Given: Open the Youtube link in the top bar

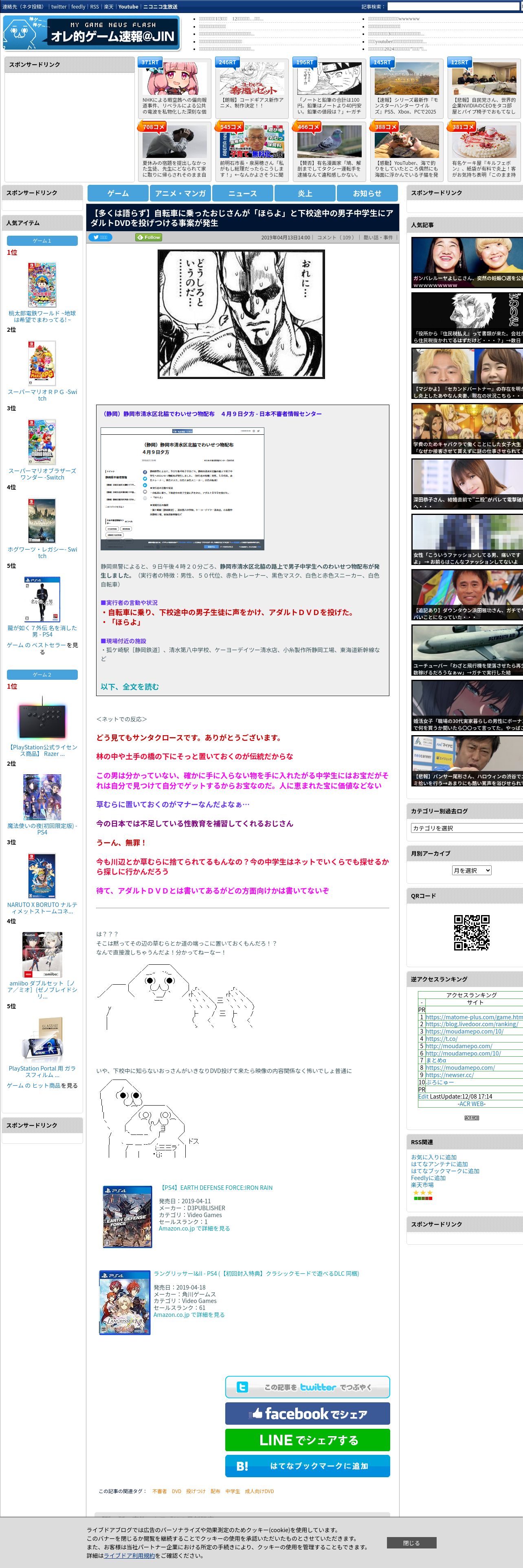Looking at the screenshot, I should (x=128, y=7).
